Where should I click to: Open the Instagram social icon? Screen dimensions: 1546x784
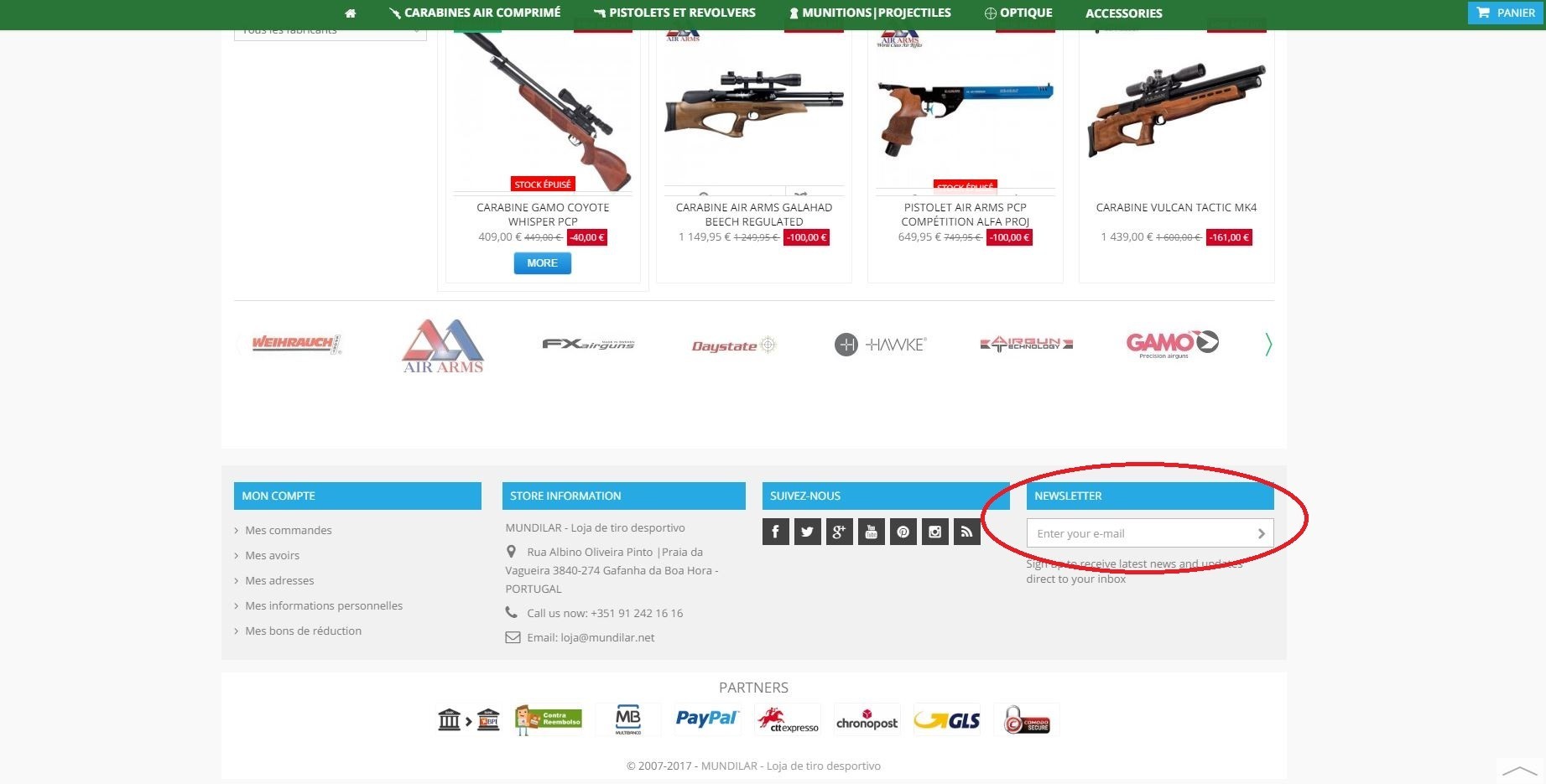pyautogui.click(x=934, y=532)
